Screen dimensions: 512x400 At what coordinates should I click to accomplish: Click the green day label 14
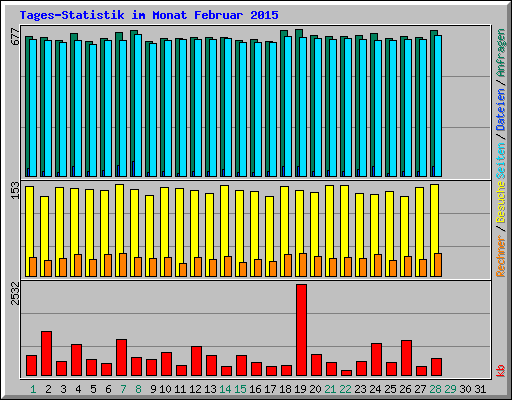pos(225,389)
